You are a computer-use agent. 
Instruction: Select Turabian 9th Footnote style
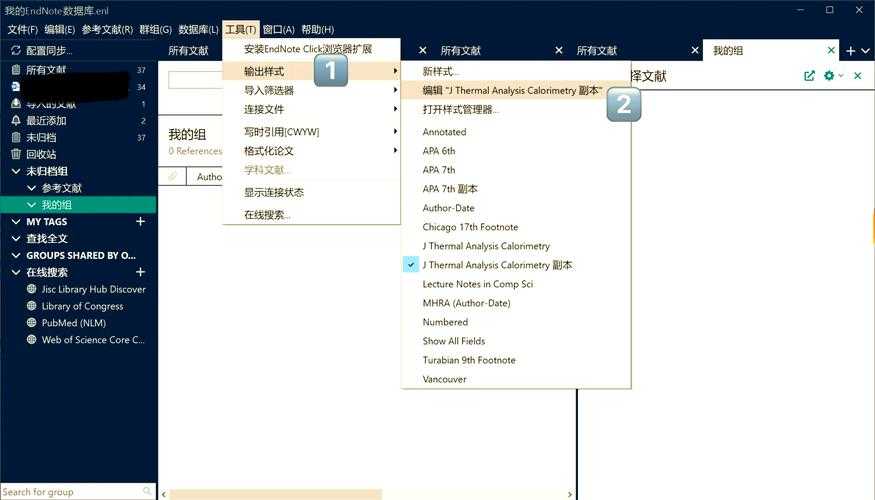469,360
